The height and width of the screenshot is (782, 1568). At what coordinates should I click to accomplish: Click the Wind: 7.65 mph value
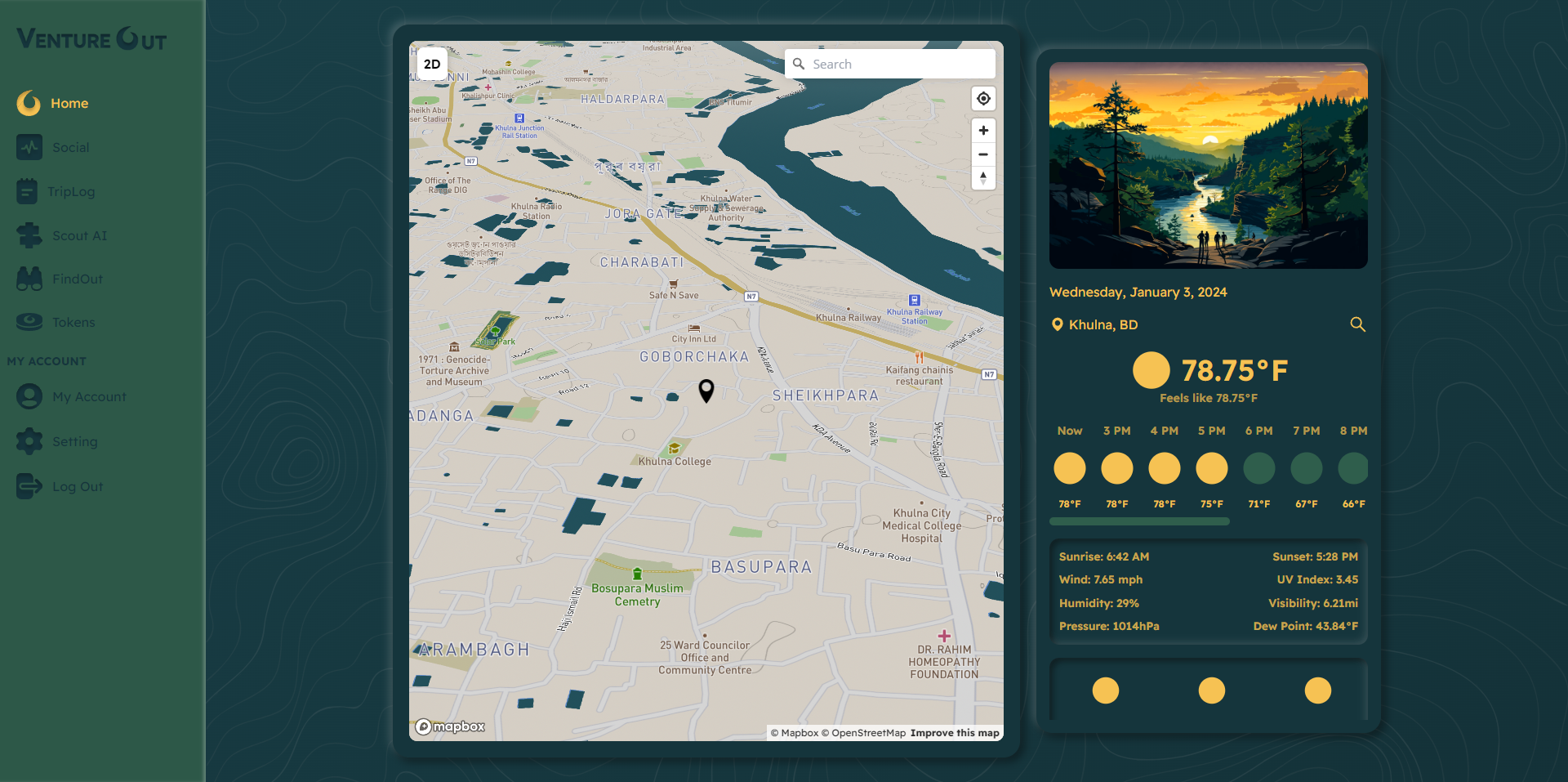[1101, 579]
